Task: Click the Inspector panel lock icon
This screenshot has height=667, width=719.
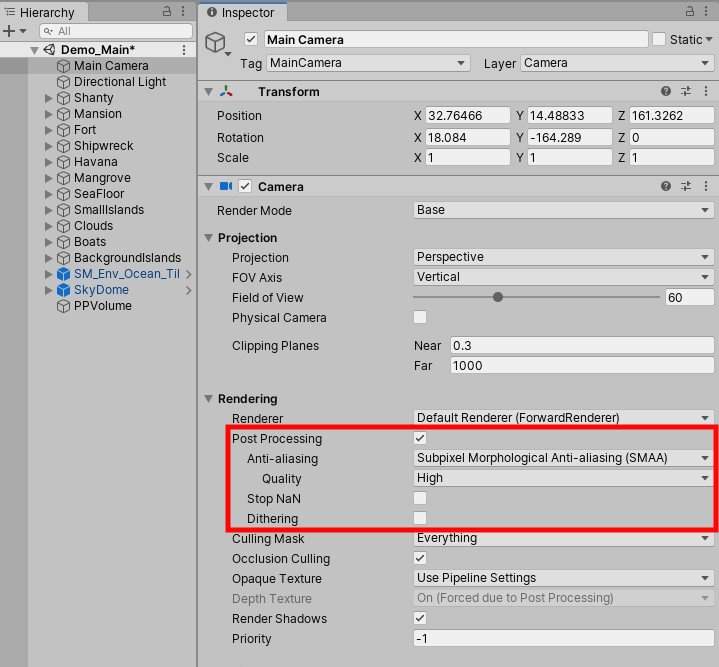Action: click(690, 11)
